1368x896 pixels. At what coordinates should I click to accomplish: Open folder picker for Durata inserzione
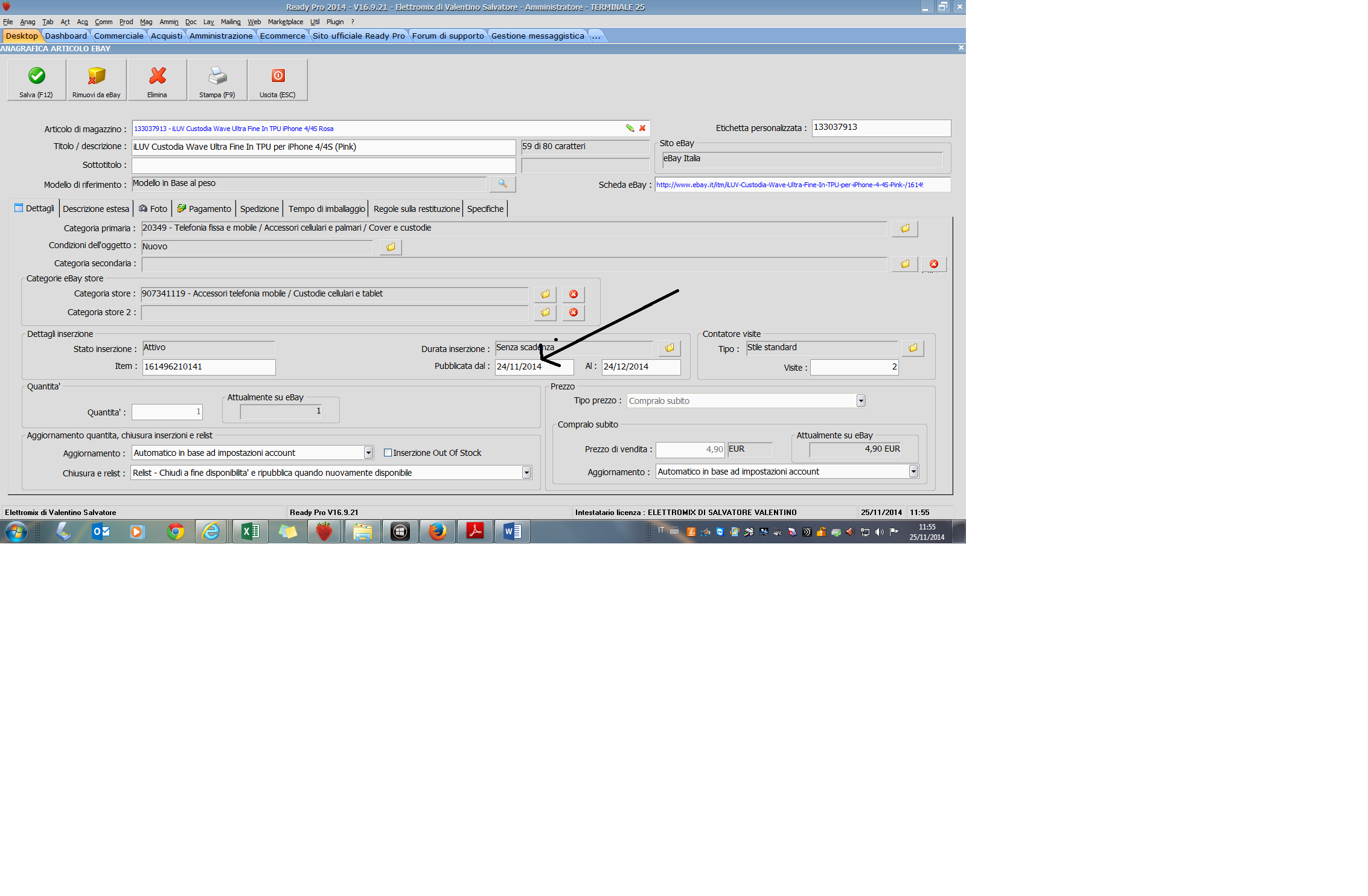point(669,348)
